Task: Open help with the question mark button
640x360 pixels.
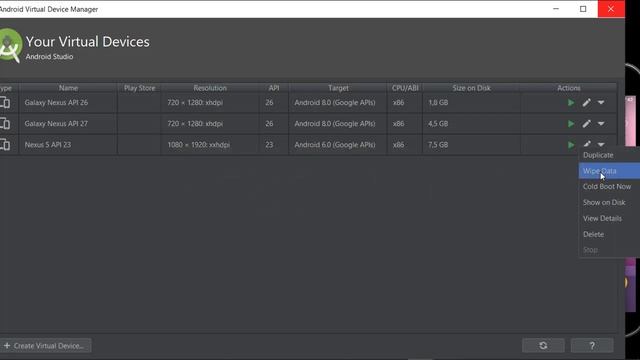Action: tap(592, 346)
